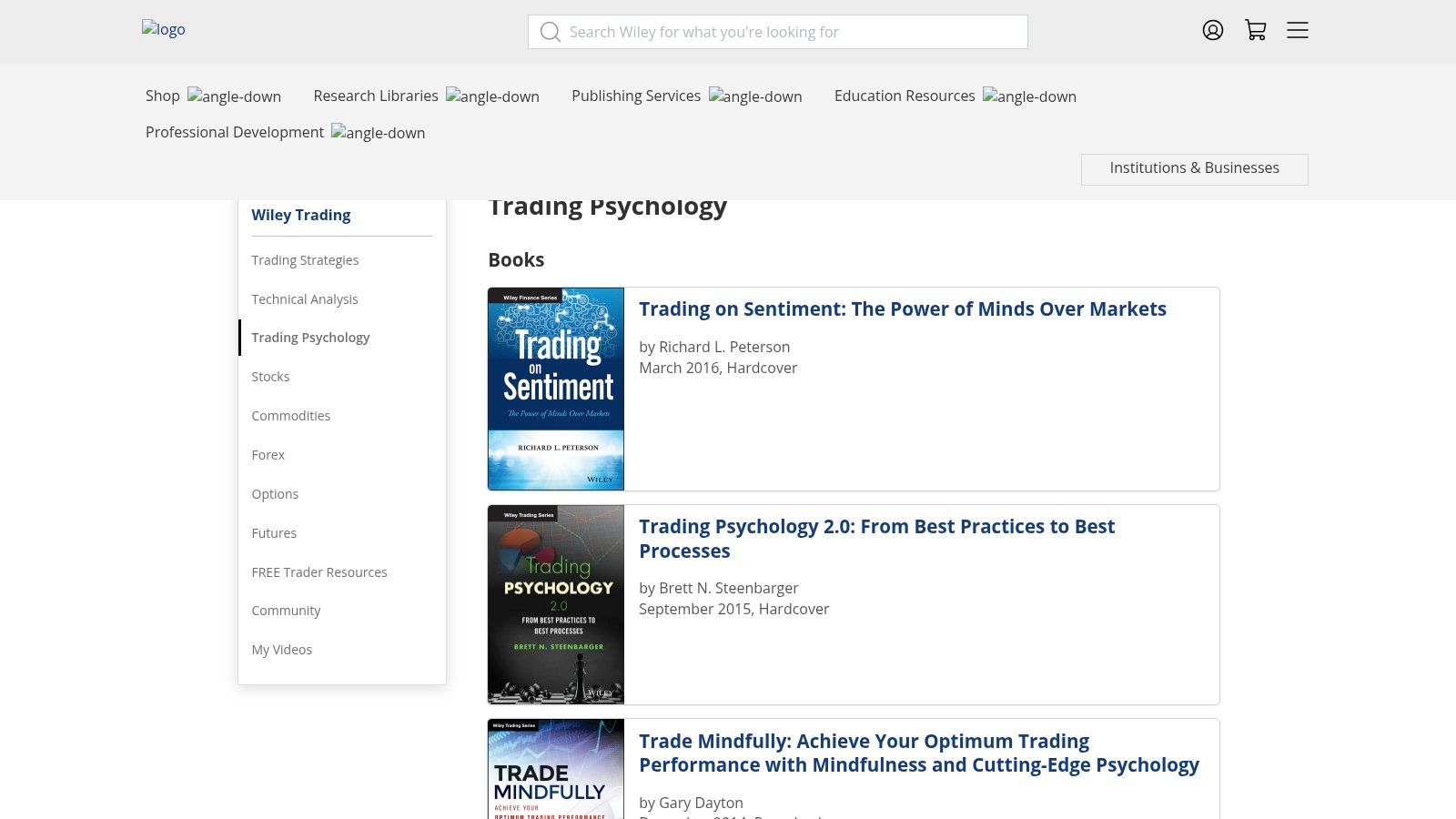Image resolution: width=1456 pixels, height=819 pixels.
Task: Click the search magnifier icon
Action: pos(550,32)
